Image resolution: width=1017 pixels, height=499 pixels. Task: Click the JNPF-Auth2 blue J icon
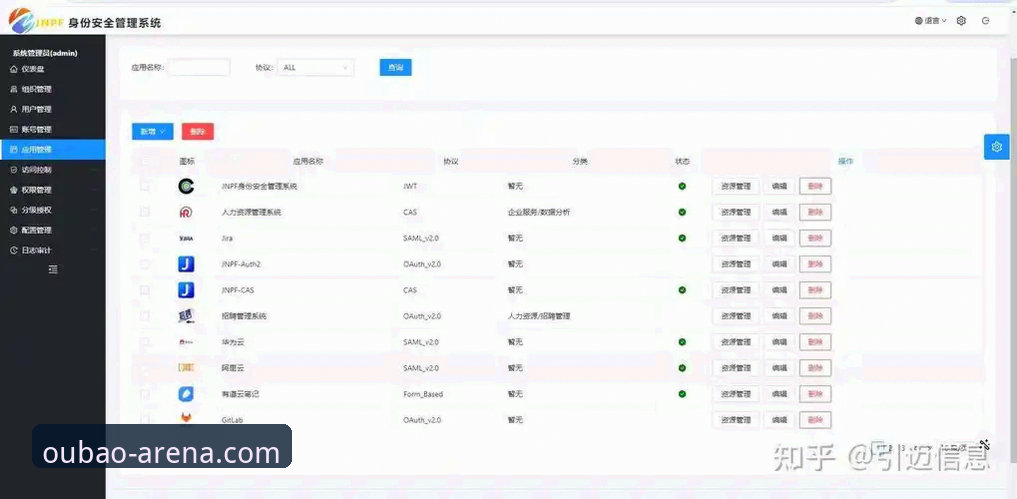pyautogui.click(x=186, y=264)
